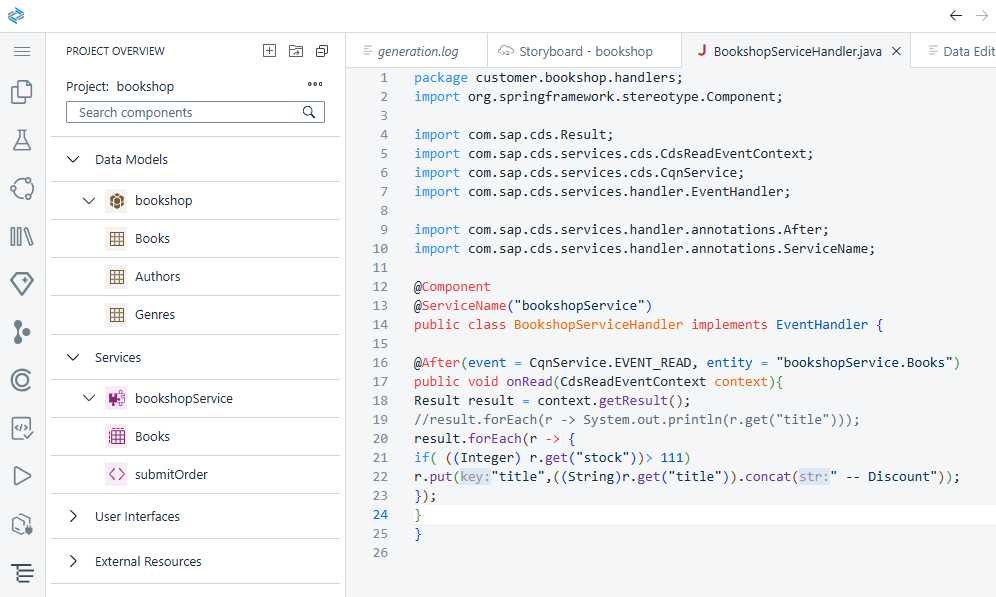Expand the User Interfaces section
This screenshot has height=597, width=996.
(73, 516)
